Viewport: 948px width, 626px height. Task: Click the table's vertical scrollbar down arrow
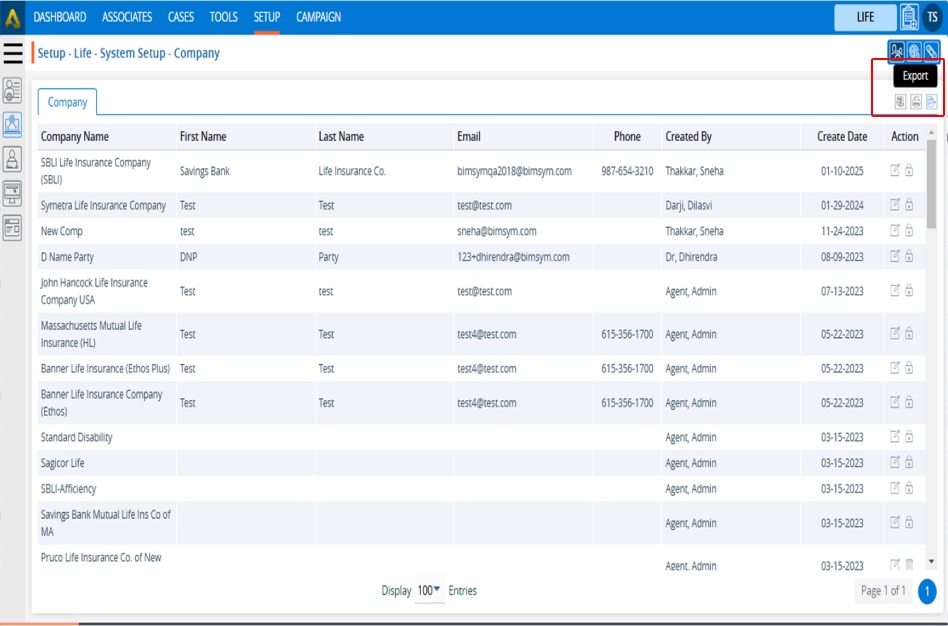tap(932, 562)
